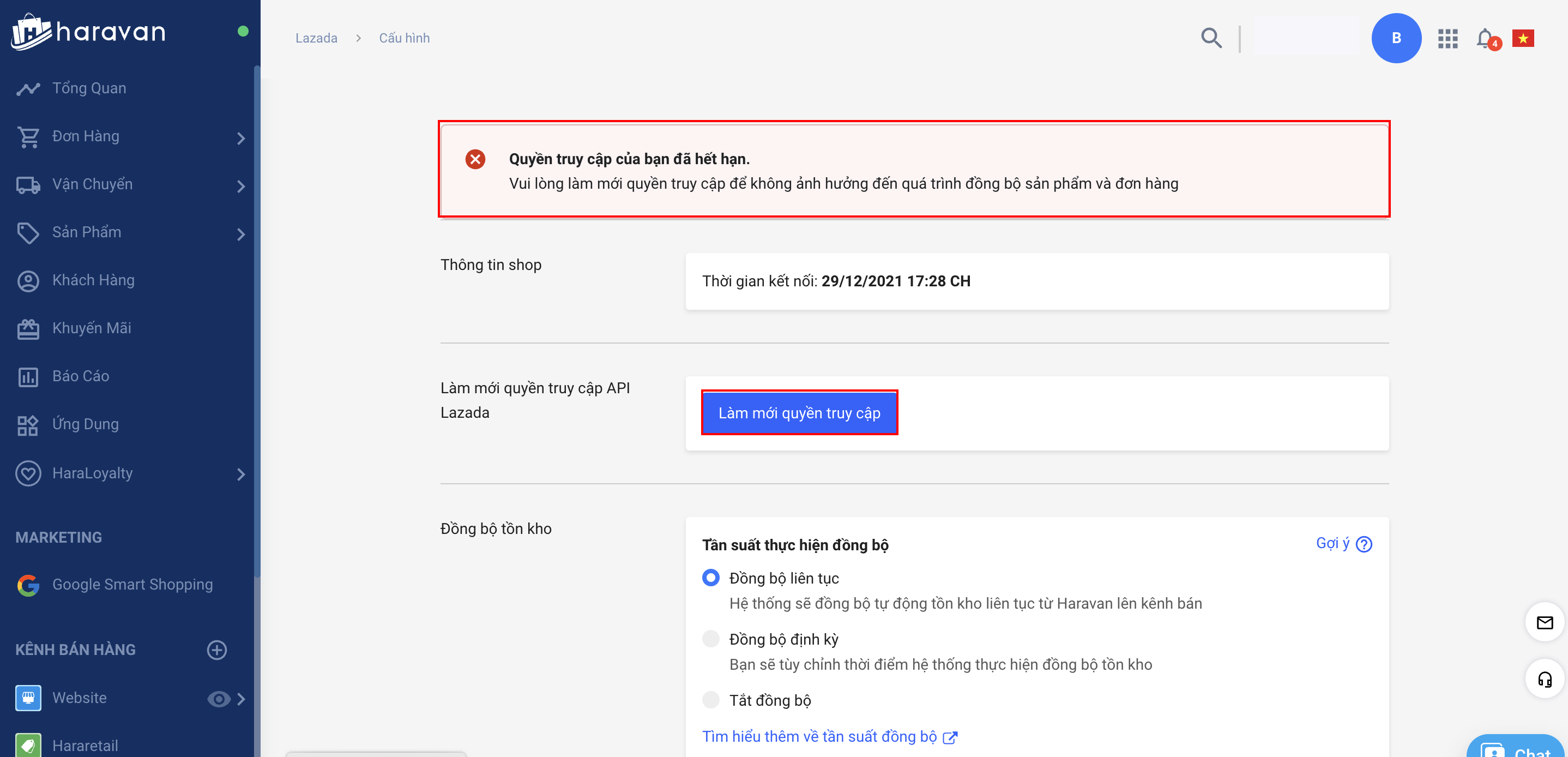Open the apps grid icon
This screenshot has width=1568, height=757.
[x=1448, y=38]
